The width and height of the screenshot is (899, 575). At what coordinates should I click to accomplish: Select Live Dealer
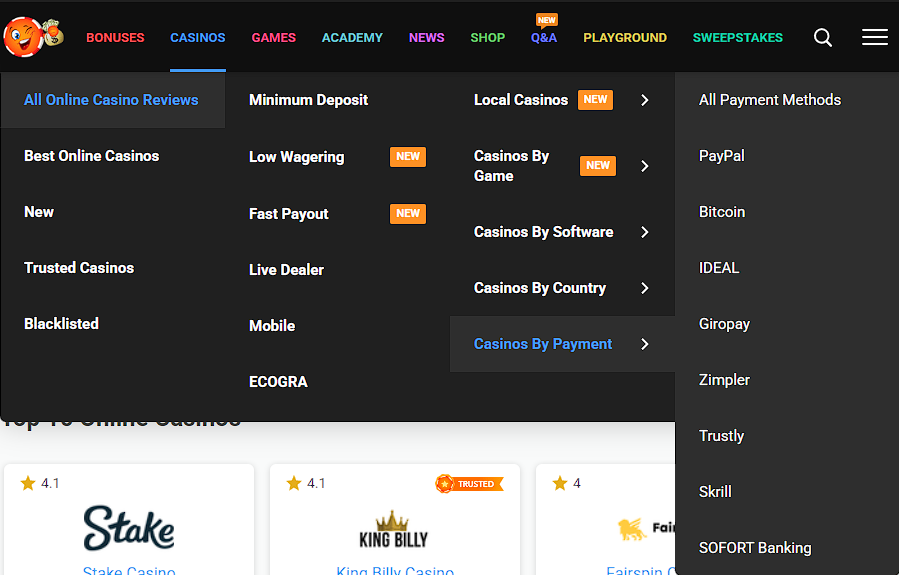click(x=286, y=270)
